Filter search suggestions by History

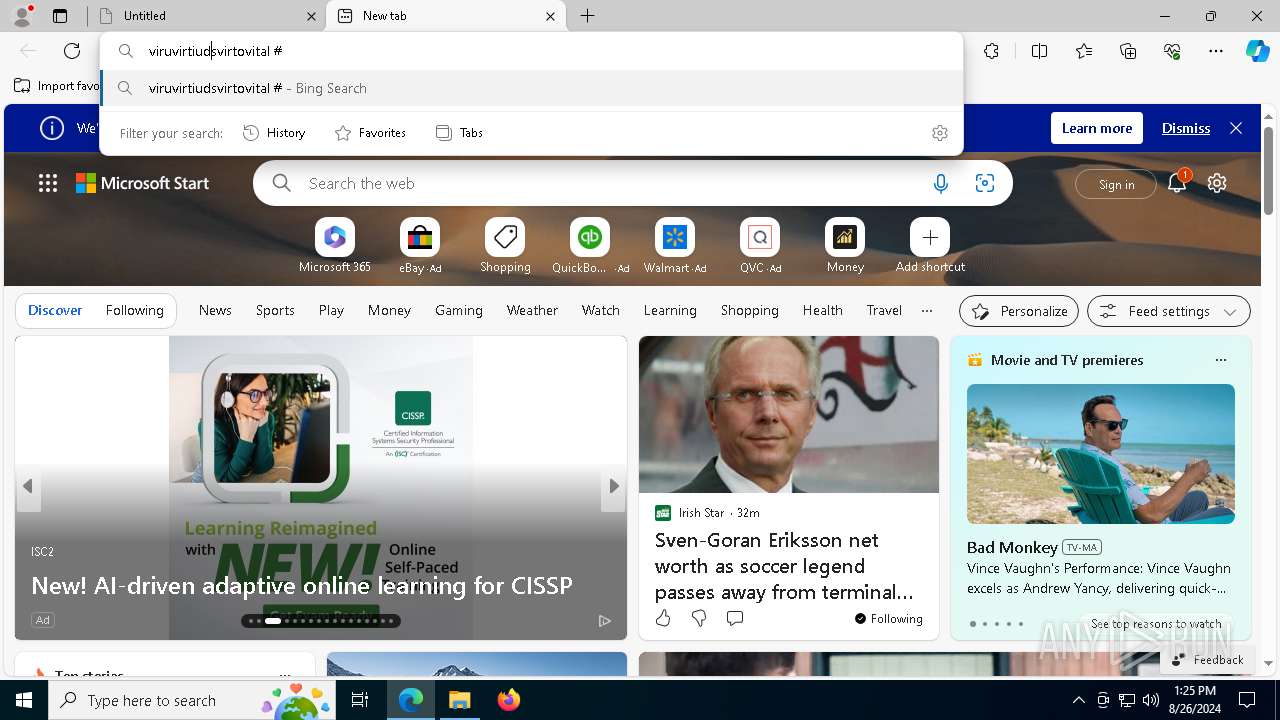pyautogui.click(x=274, y=133)
